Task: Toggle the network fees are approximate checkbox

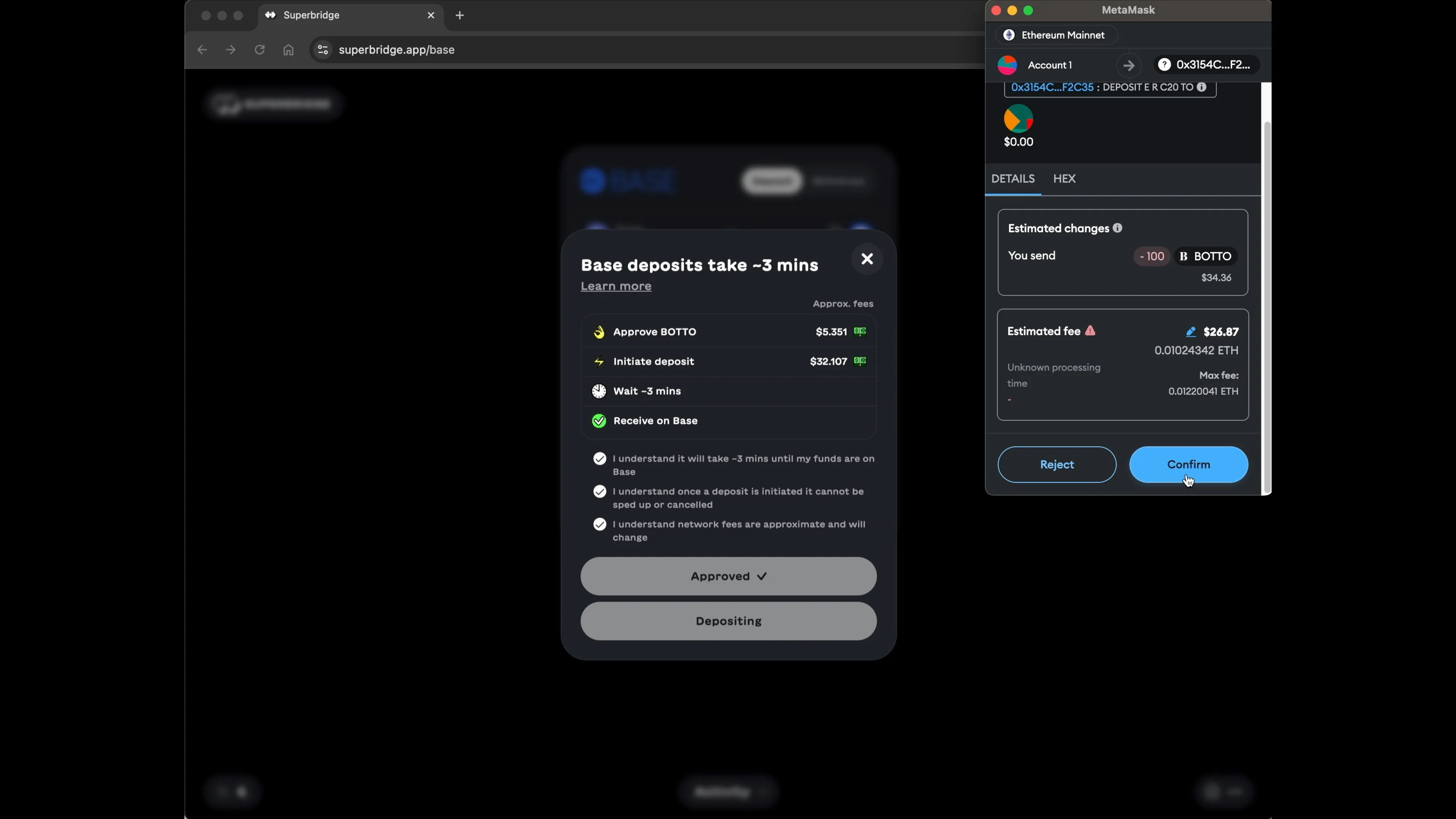Action: [600, 524]
